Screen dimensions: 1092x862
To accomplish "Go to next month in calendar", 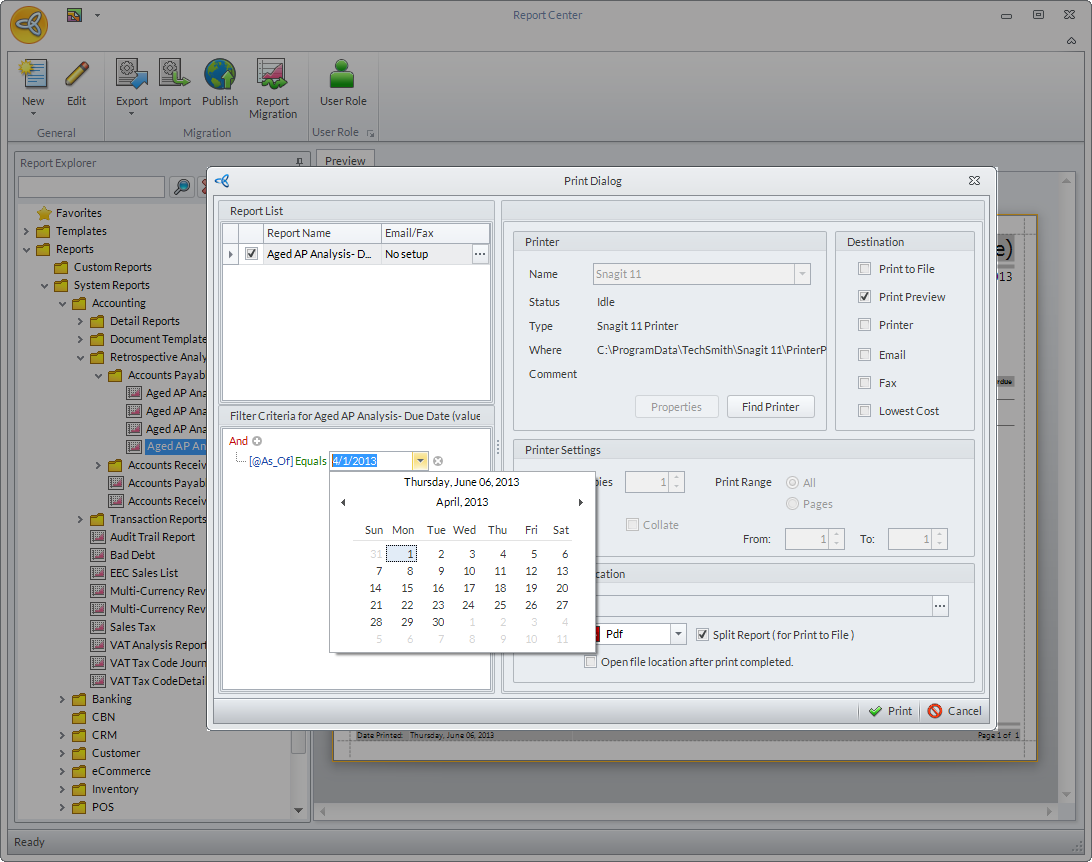I will [581, 502].
